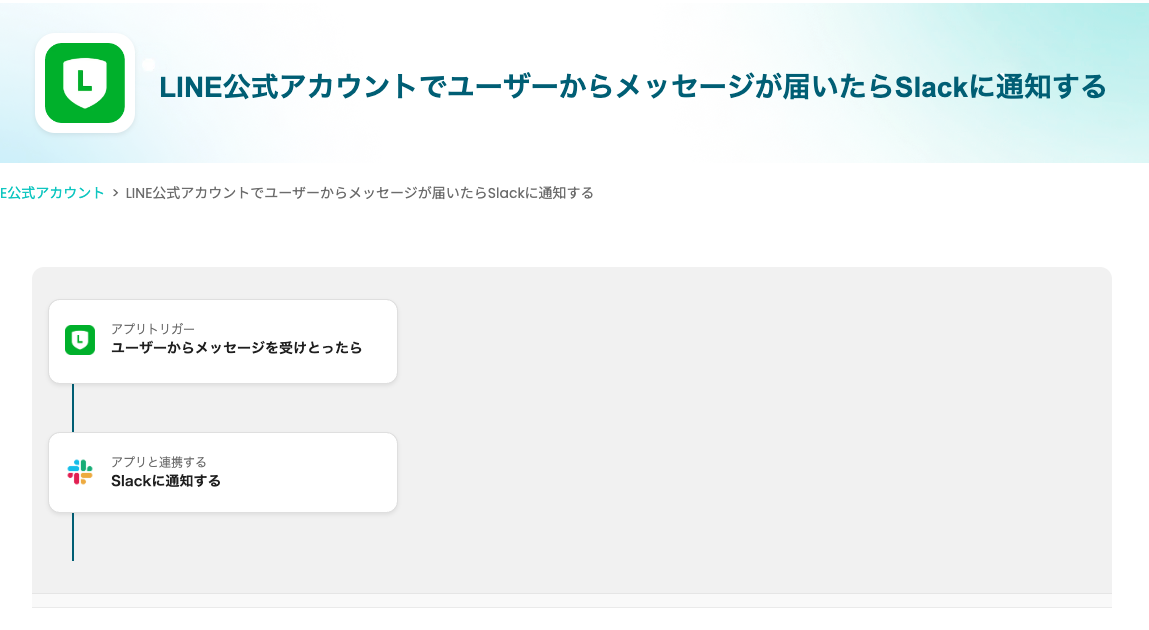
Task: Click the strip below the flow canvas
Action: [x=572, y=600]
